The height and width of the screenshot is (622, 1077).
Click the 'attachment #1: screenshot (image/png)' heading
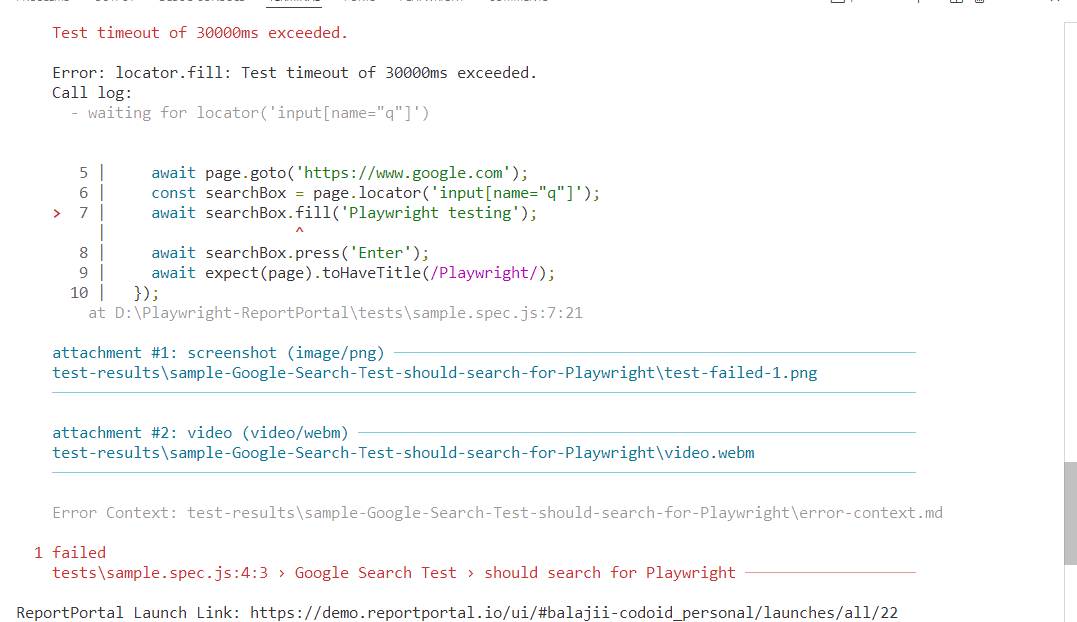coord(218,353)
